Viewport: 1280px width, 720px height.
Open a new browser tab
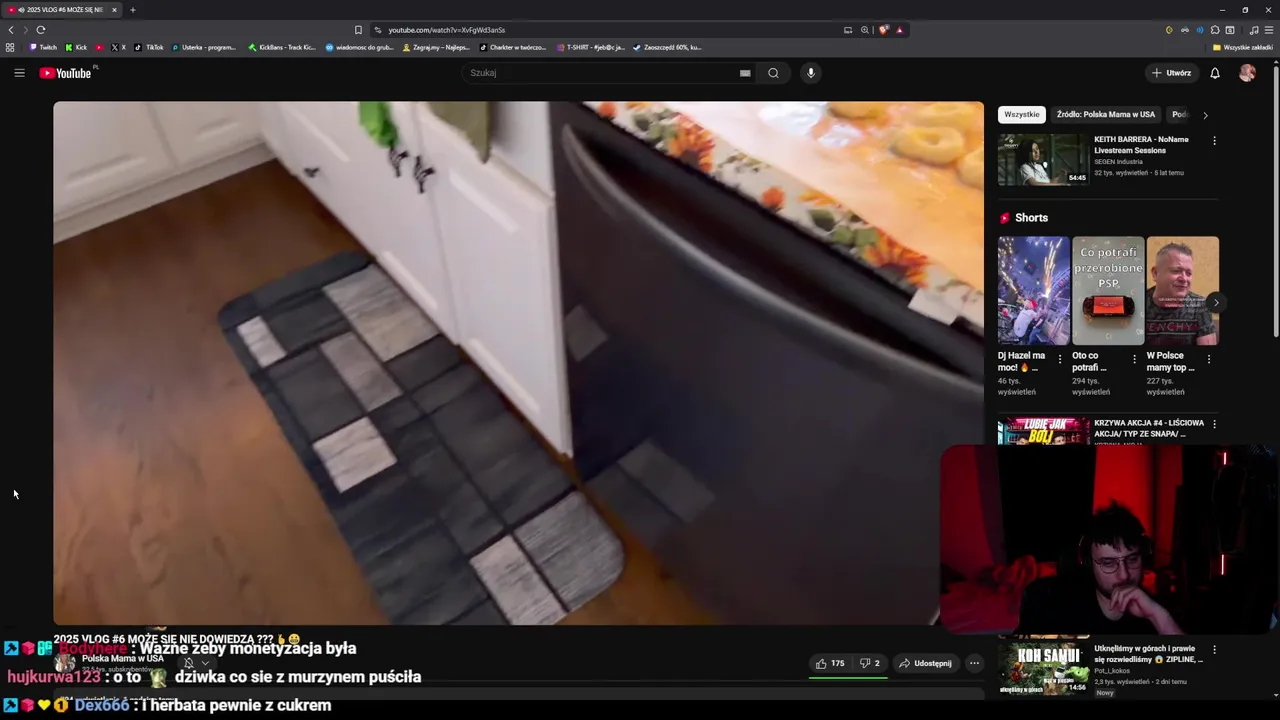(x=132, y=10)
